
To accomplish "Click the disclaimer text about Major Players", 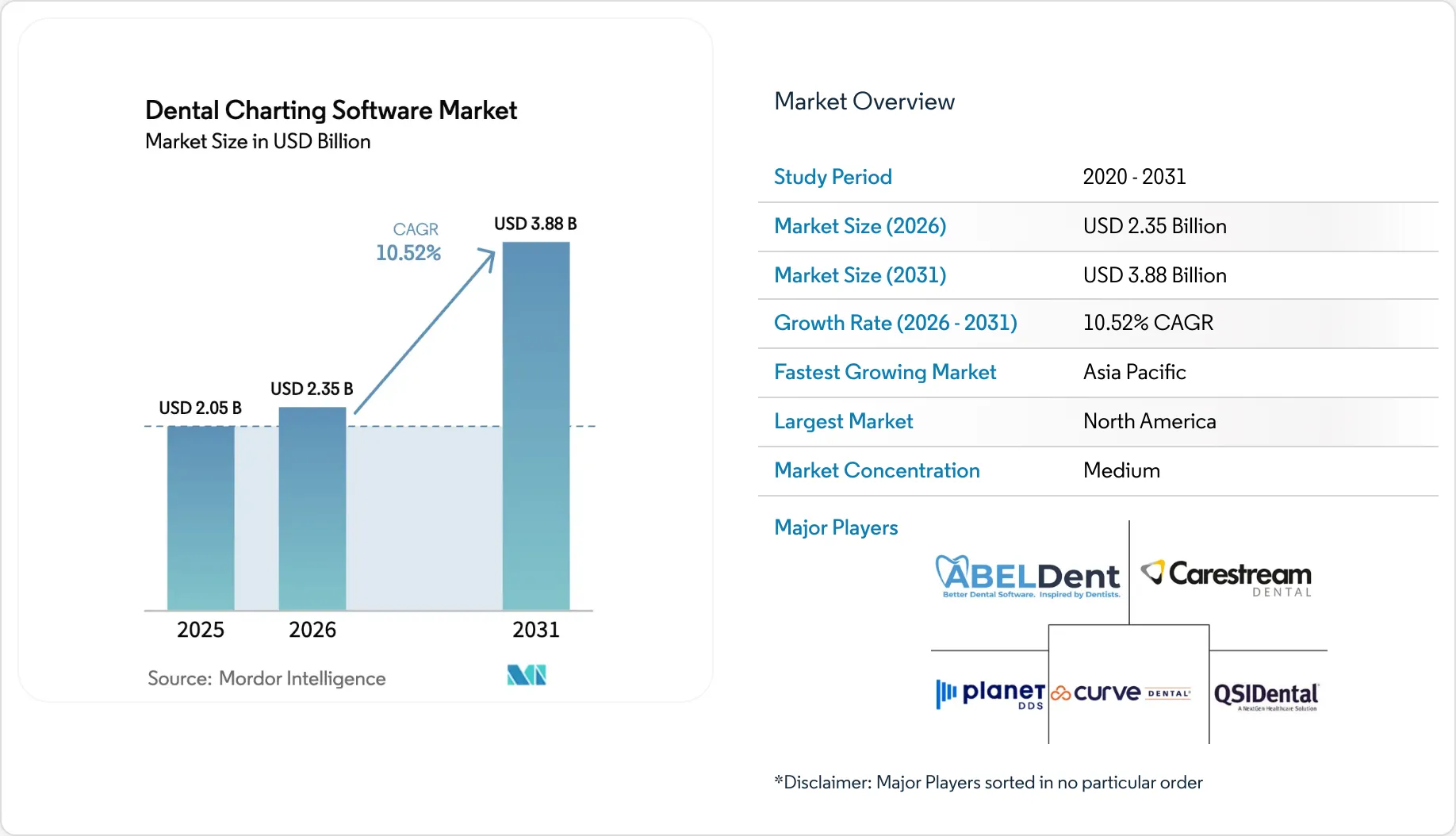I will pos(988,782).
